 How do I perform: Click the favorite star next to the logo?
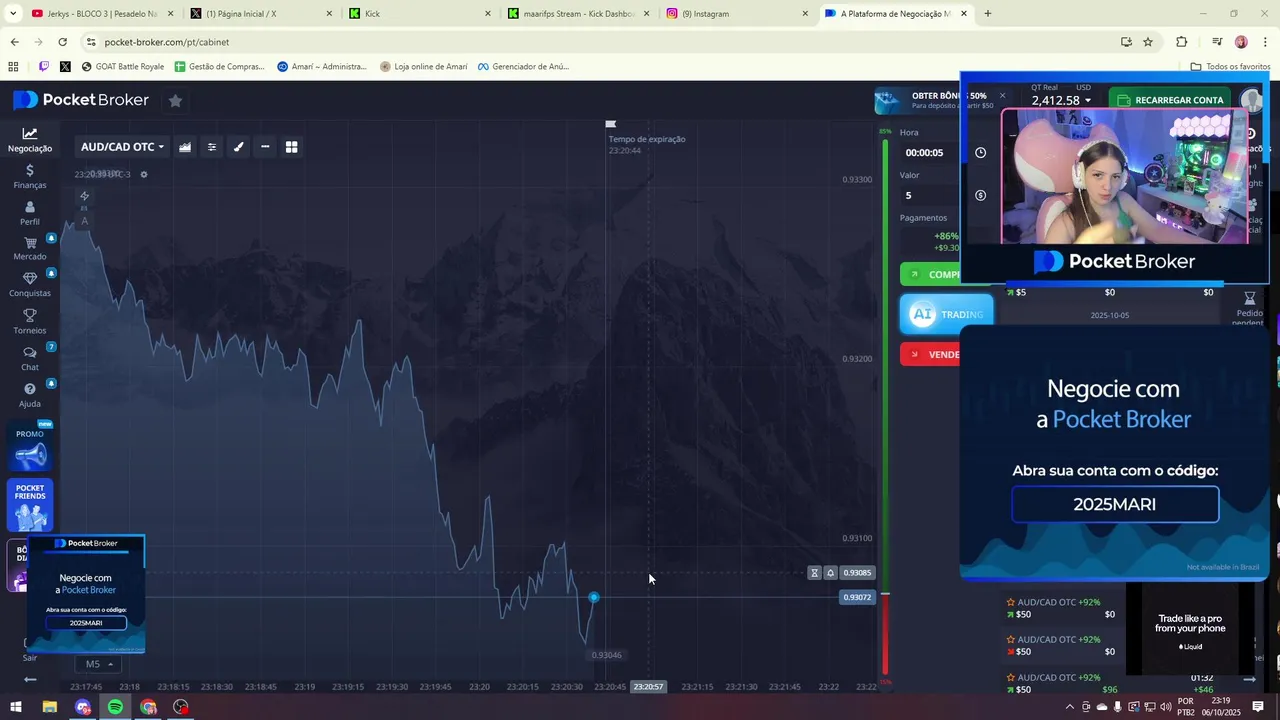coord(175,100)
